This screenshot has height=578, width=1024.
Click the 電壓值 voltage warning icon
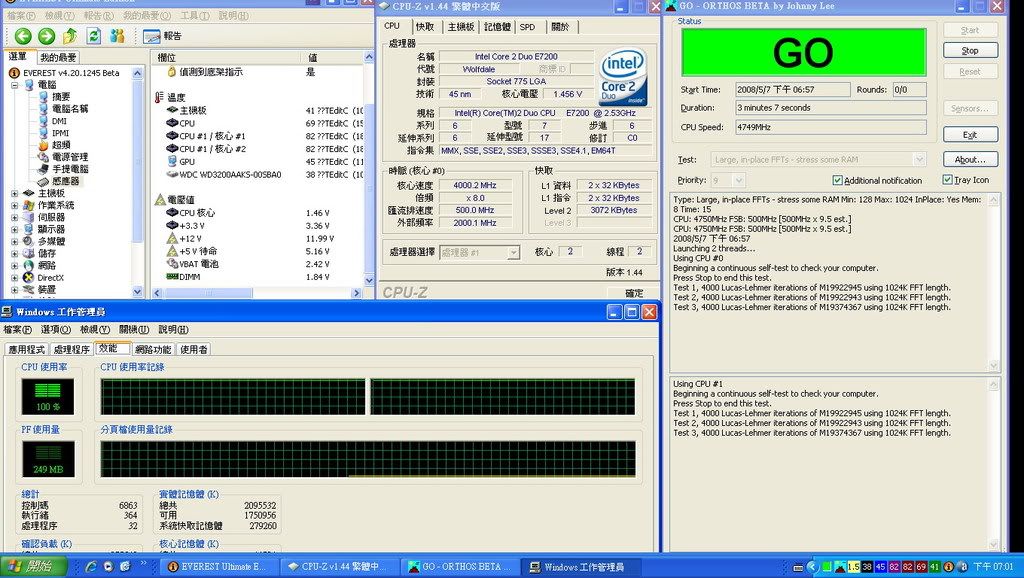pyautogui.click(x=160, y=200)
